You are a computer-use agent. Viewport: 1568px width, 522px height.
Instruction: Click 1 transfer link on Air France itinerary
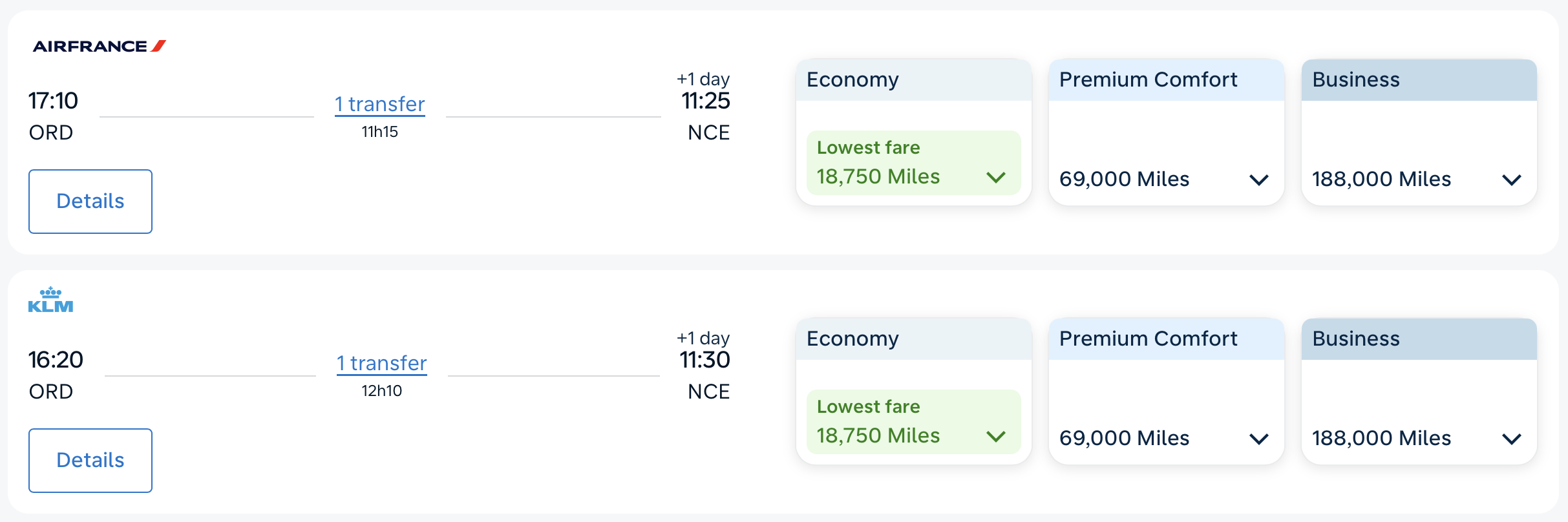[379, 103]
